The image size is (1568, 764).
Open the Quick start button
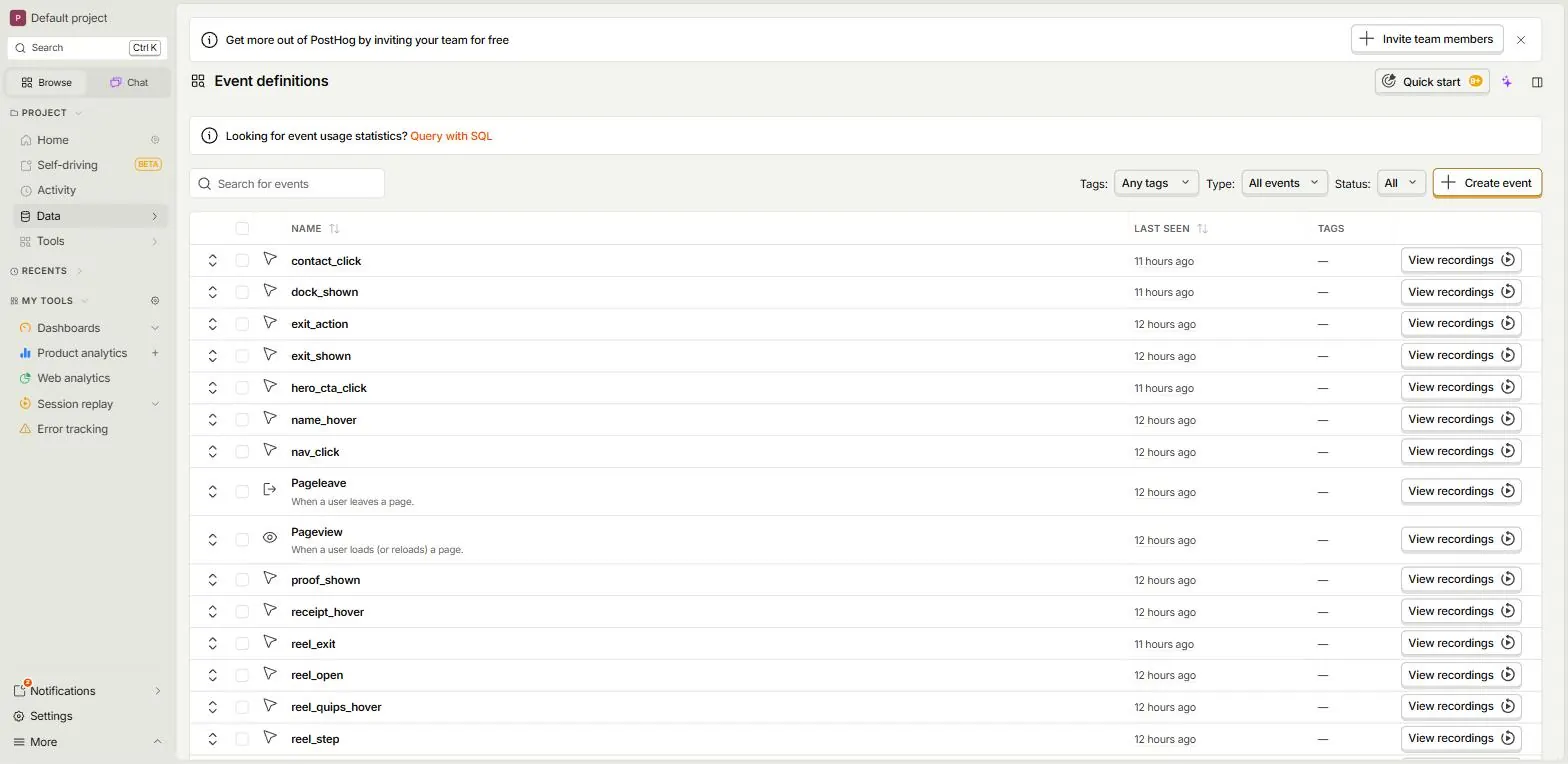point(1432,82)
